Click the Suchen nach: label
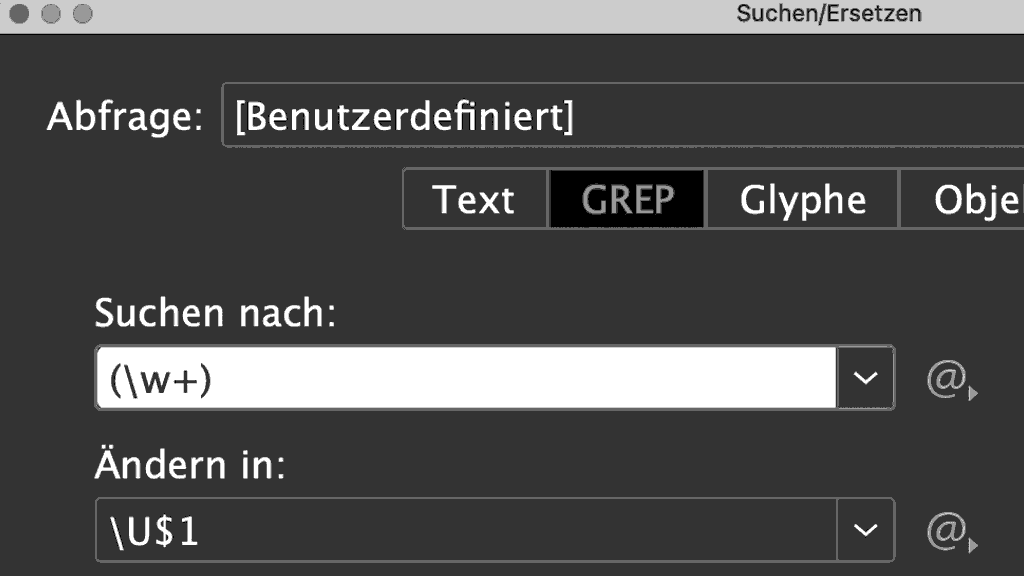 [215, 313]
